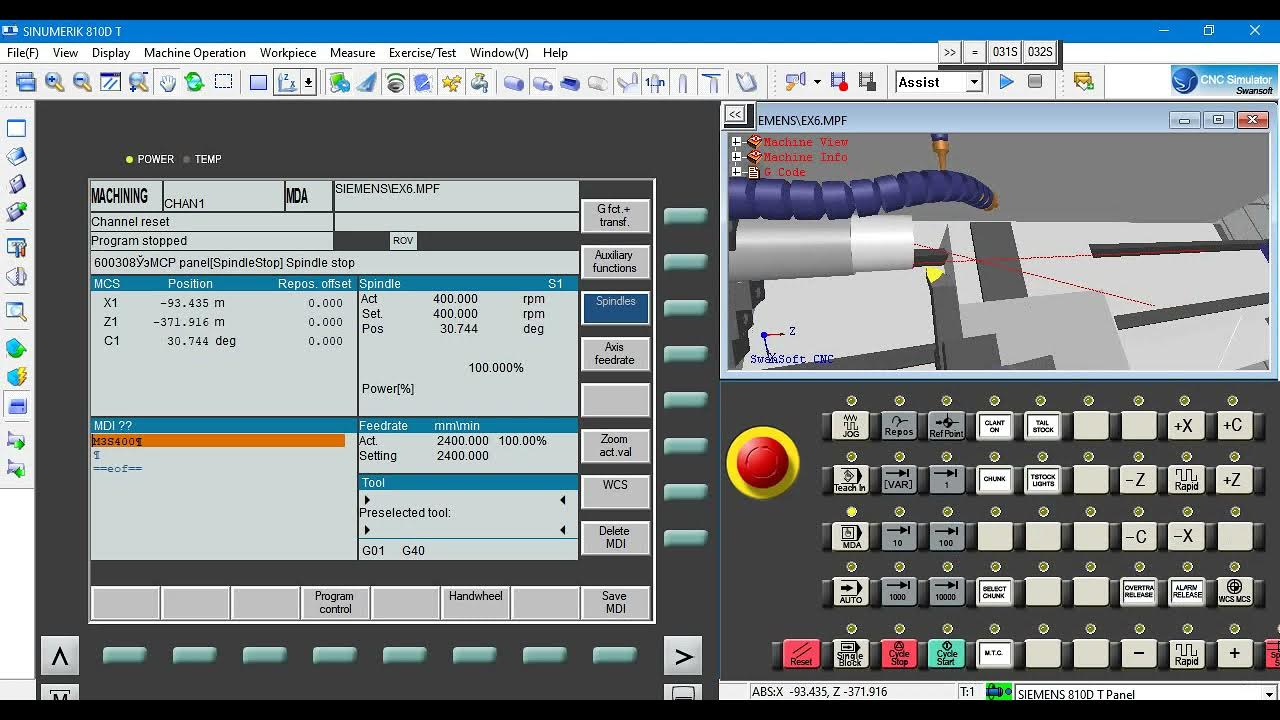Click the Spindles softkey
Screen dimensions: 1280x720
pyautogui.click(x=616, y=307)
